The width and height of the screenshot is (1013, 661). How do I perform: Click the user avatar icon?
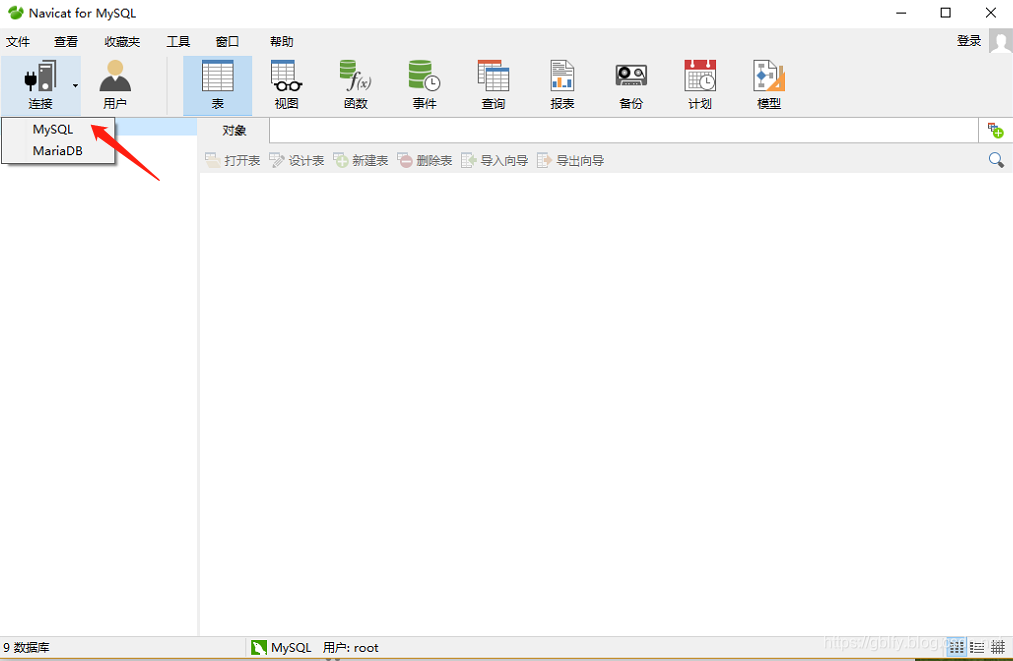1001,42
